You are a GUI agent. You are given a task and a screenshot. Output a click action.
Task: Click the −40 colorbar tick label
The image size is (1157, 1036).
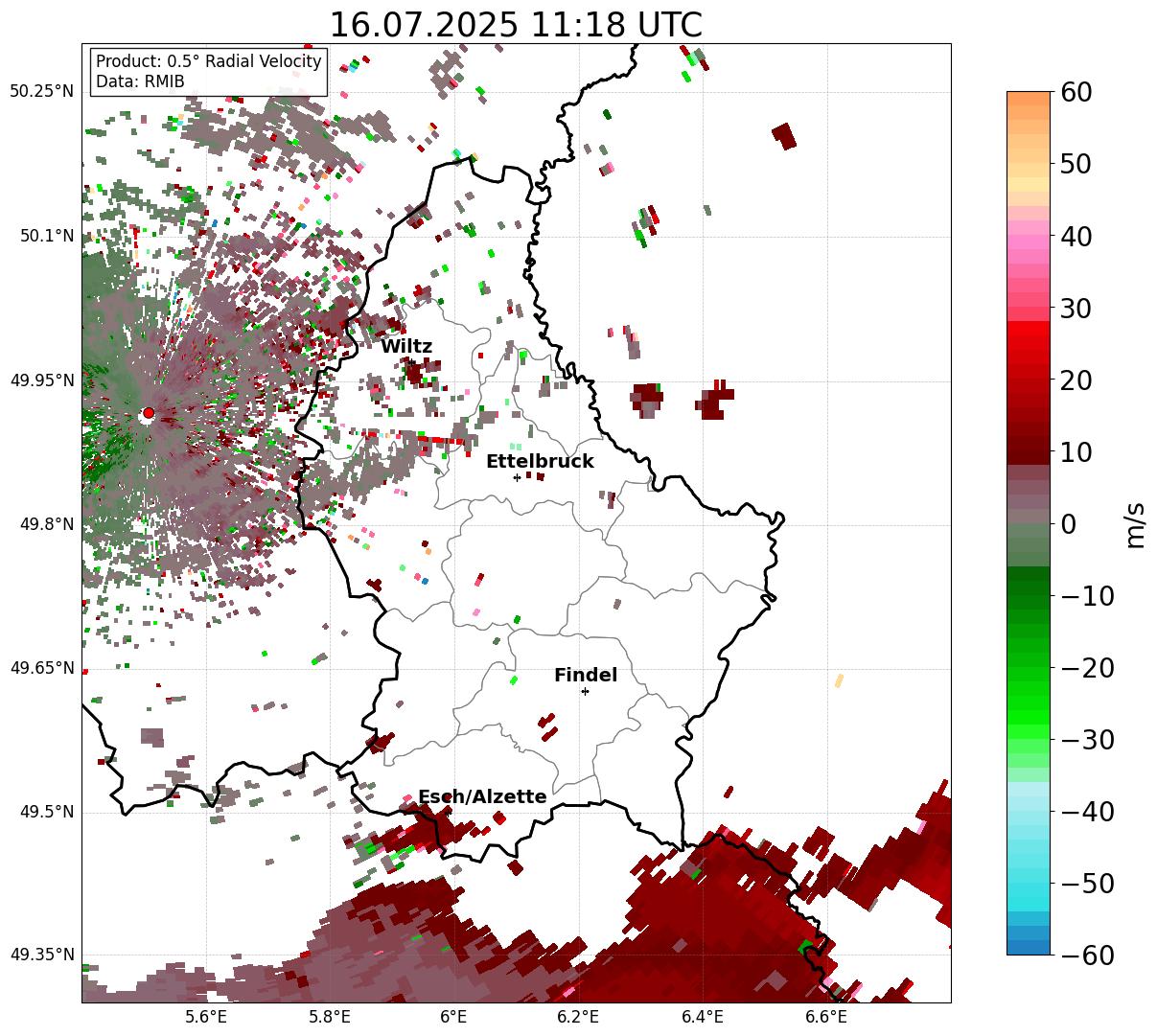[1087, 812]
